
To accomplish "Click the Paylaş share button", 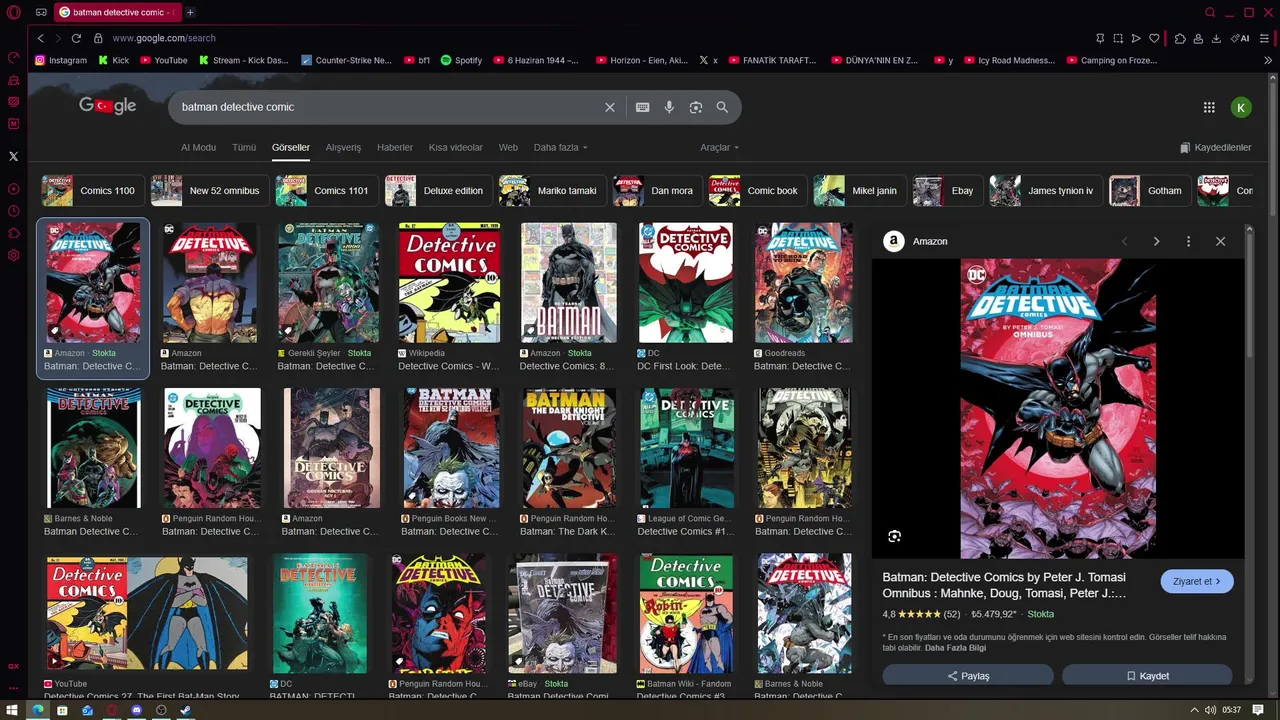I will (x=968, y=676).
